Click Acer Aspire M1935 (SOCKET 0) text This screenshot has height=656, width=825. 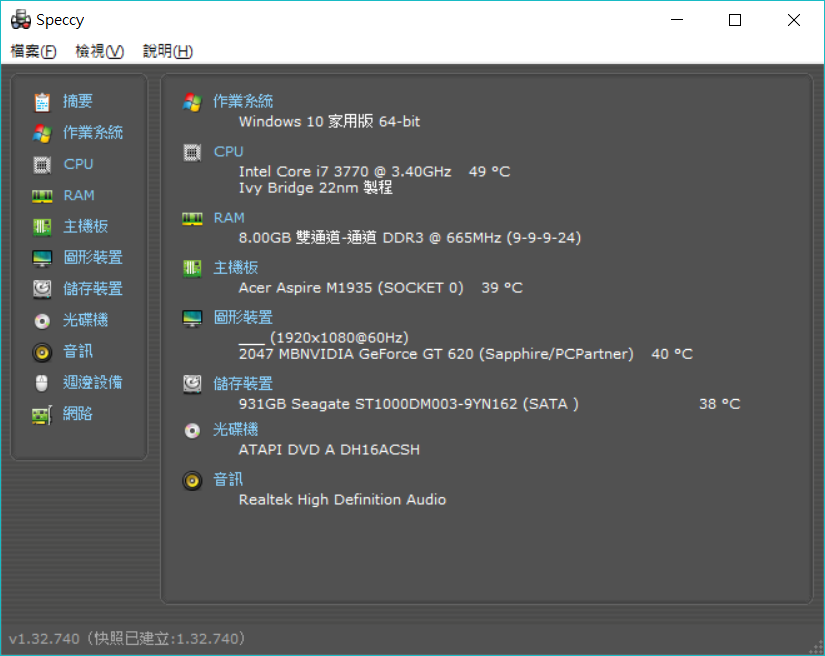point(351,288)
